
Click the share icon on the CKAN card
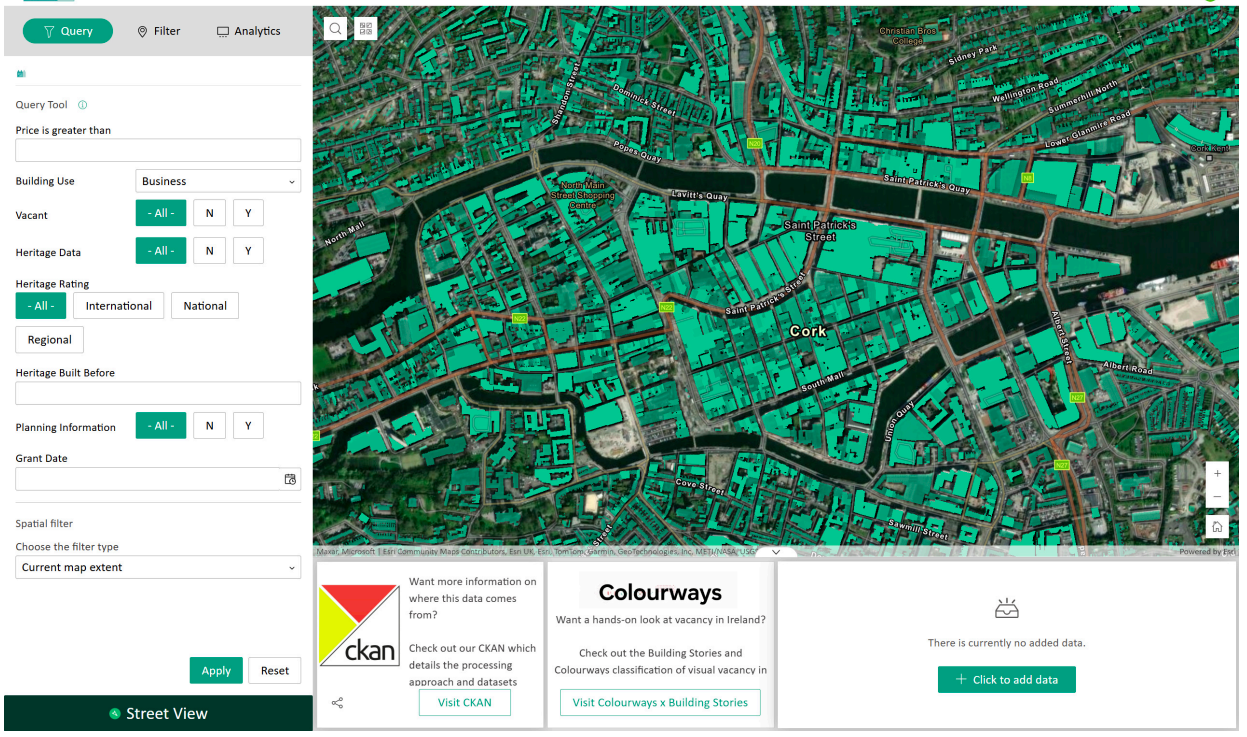click(337, 702)
